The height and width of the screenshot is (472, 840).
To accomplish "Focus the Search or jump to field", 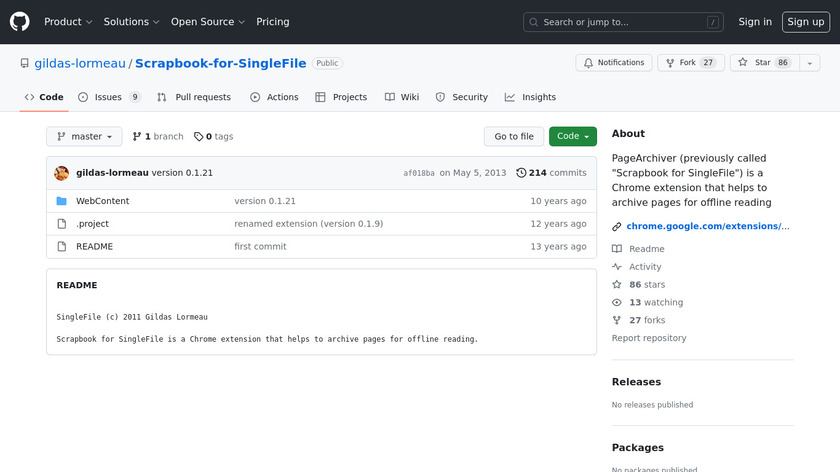I will [x=622, y=22].
